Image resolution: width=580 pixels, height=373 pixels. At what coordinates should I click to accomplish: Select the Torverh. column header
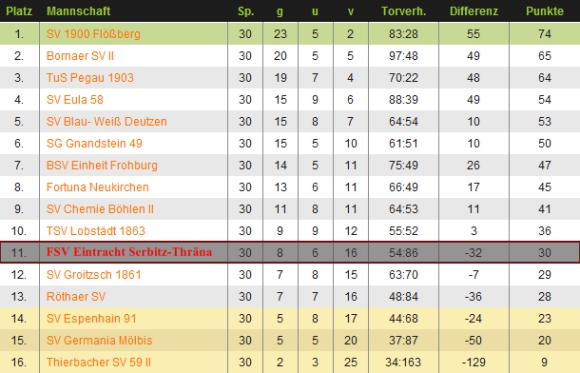click(404, 11)
